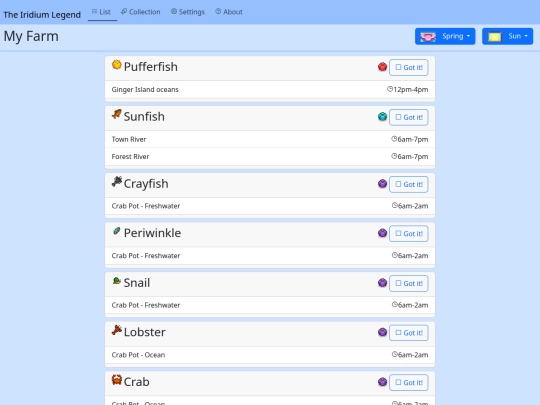Click the Lobster name
This screenshot has height=405, width=540.
[145, 332]
